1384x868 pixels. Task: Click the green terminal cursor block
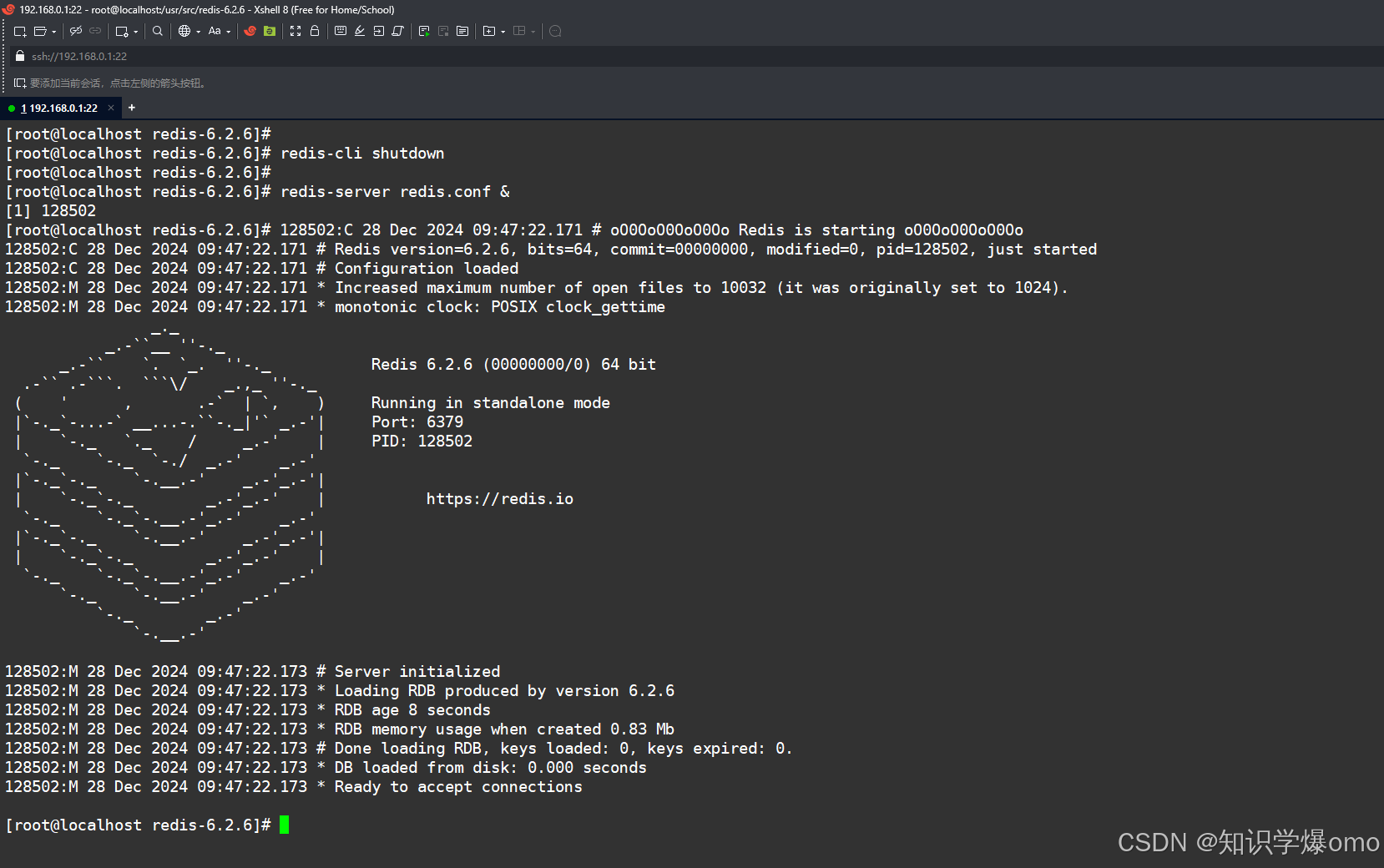pyautogui.click(x=285, y=825)
